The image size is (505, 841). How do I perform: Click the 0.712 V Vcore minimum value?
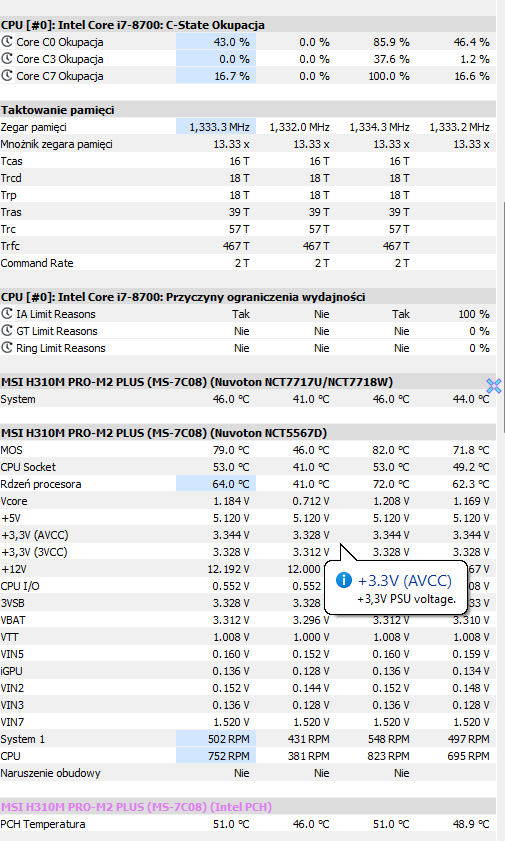[x=311, y=501]
